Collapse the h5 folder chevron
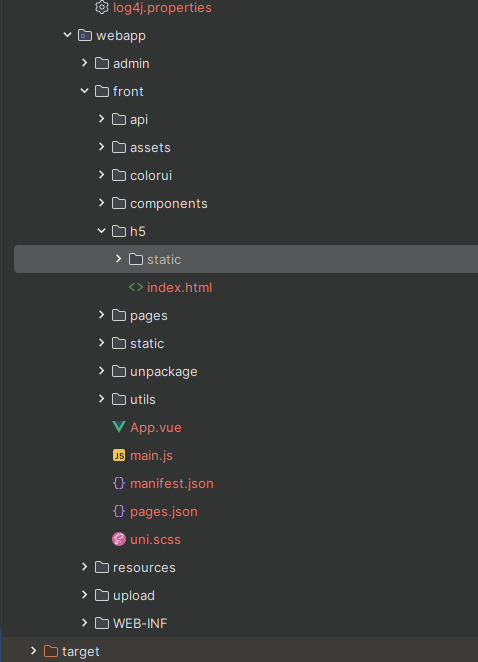This screenshot has height=662, width=478. (101, 231)
